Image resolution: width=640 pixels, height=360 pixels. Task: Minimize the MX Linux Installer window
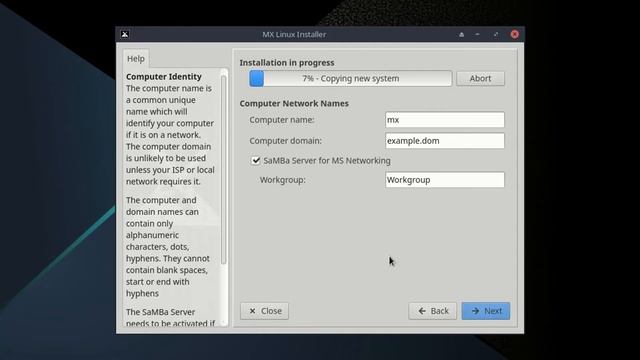tap(477, 35)
